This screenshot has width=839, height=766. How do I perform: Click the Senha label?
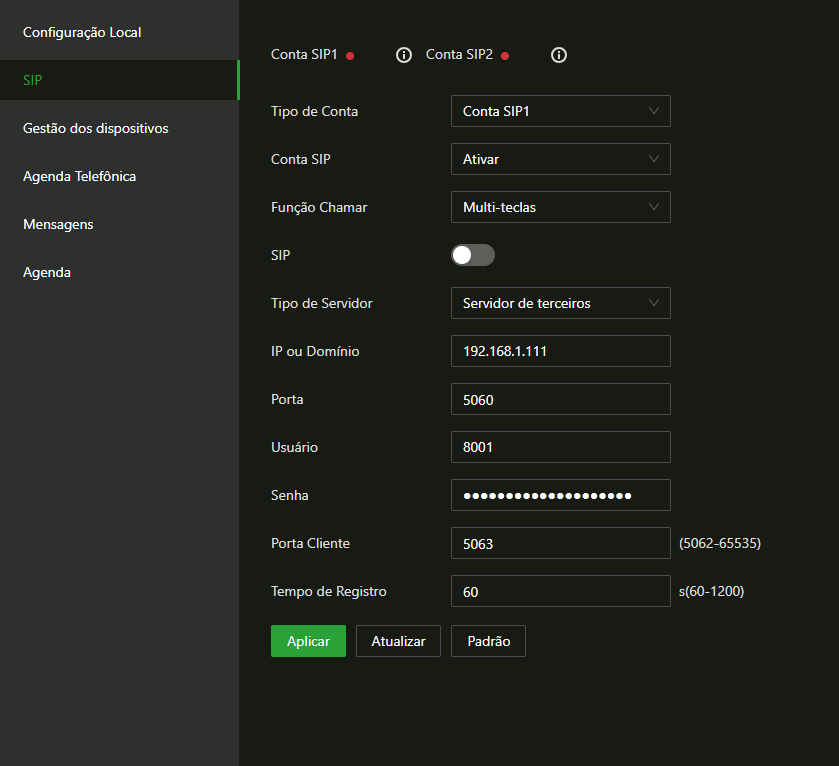[x=289, y=495]
